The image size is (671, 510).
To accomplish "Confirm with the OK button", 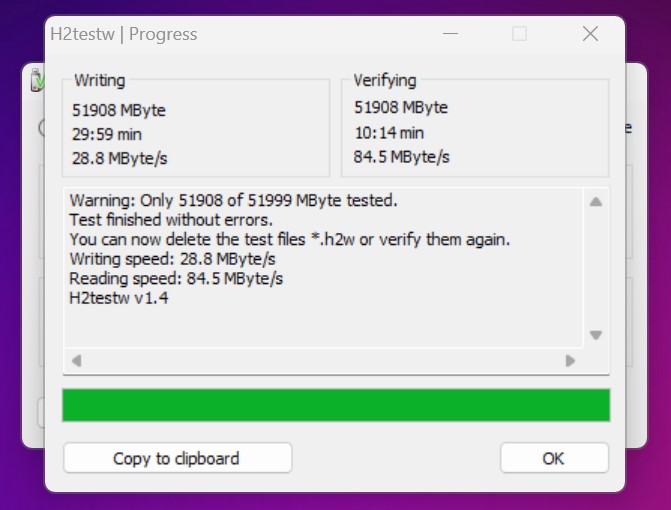I will tap(554, 458).
